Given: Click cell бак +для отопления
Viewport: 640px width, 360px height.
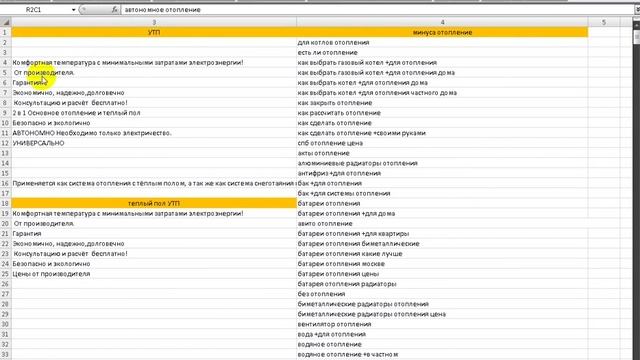Looking at the screenshot, I should click(x=442, y=183).
